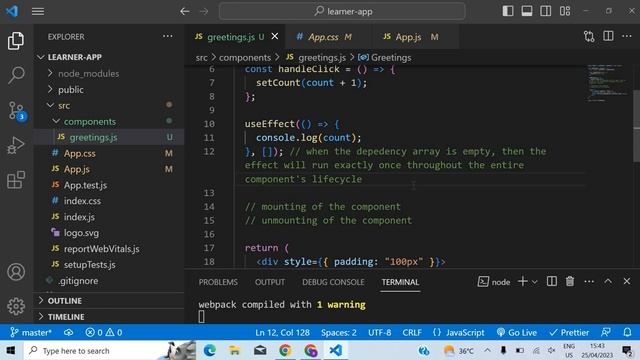Image resolution: width=640 pixels, height=360 pixels.
Task: Open the Extensions view
Action: [16, 180]
